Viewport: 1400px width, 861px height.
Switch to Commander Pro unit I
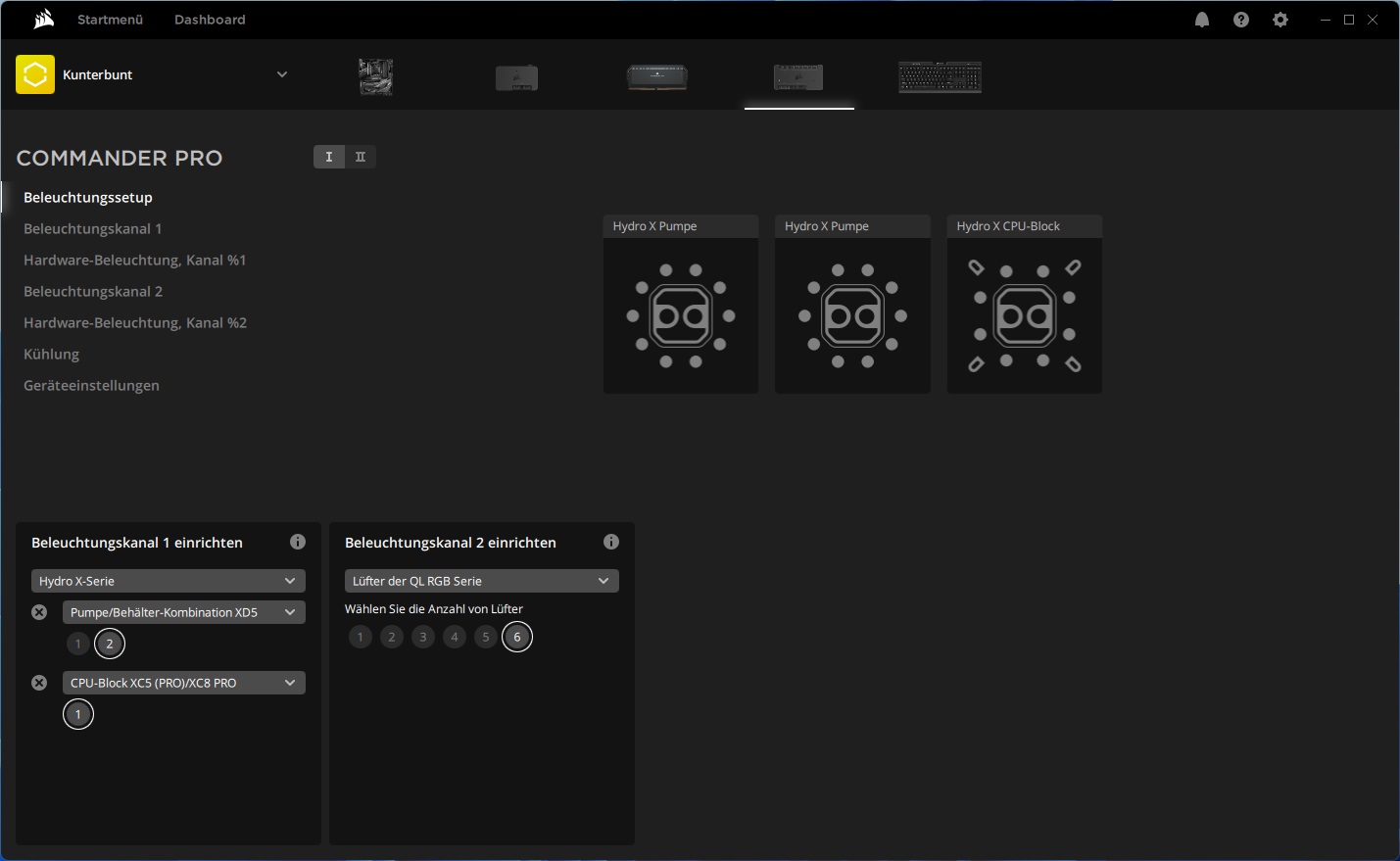[x=329, y=157]
